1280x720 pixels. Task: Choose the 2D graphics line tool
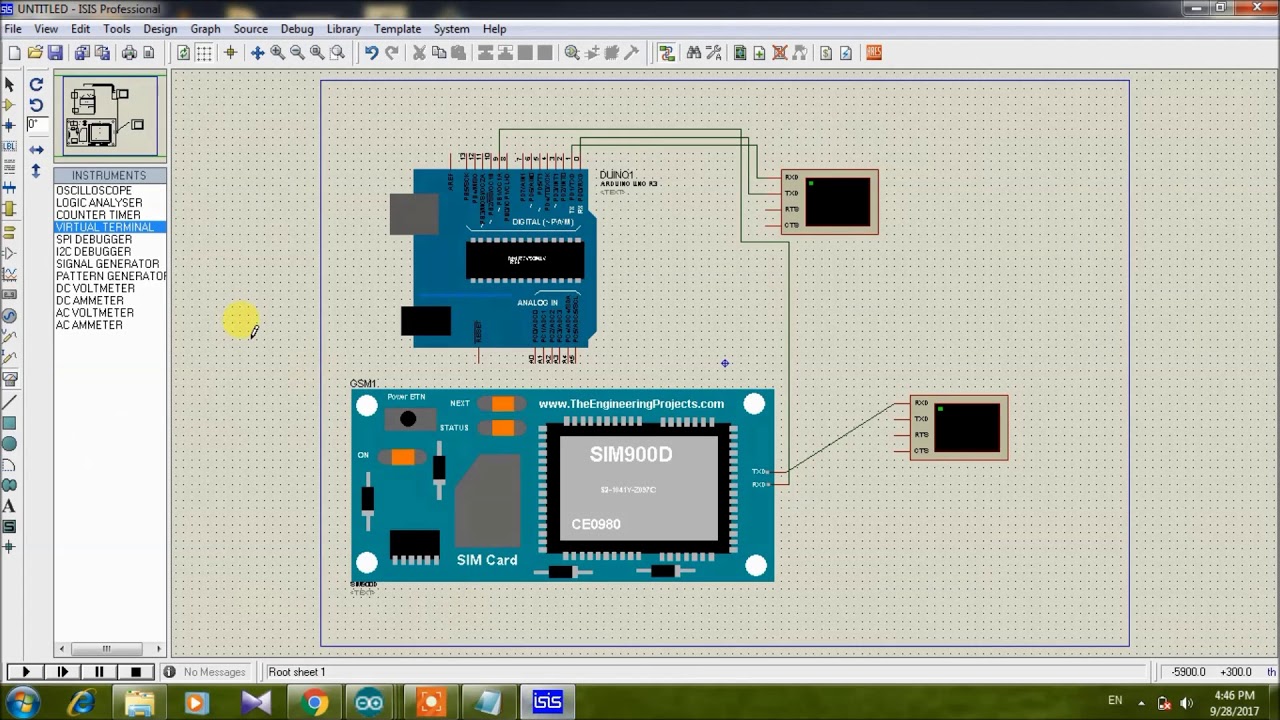pos(9,402)
